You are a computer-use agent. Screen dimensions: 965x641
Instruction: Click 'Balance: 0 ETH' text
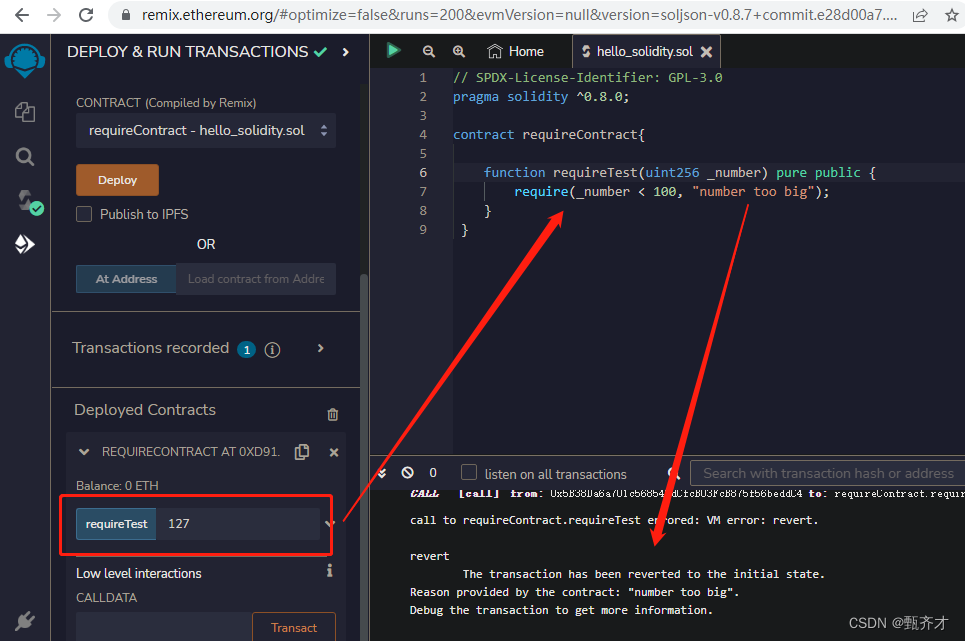[117, 486]
